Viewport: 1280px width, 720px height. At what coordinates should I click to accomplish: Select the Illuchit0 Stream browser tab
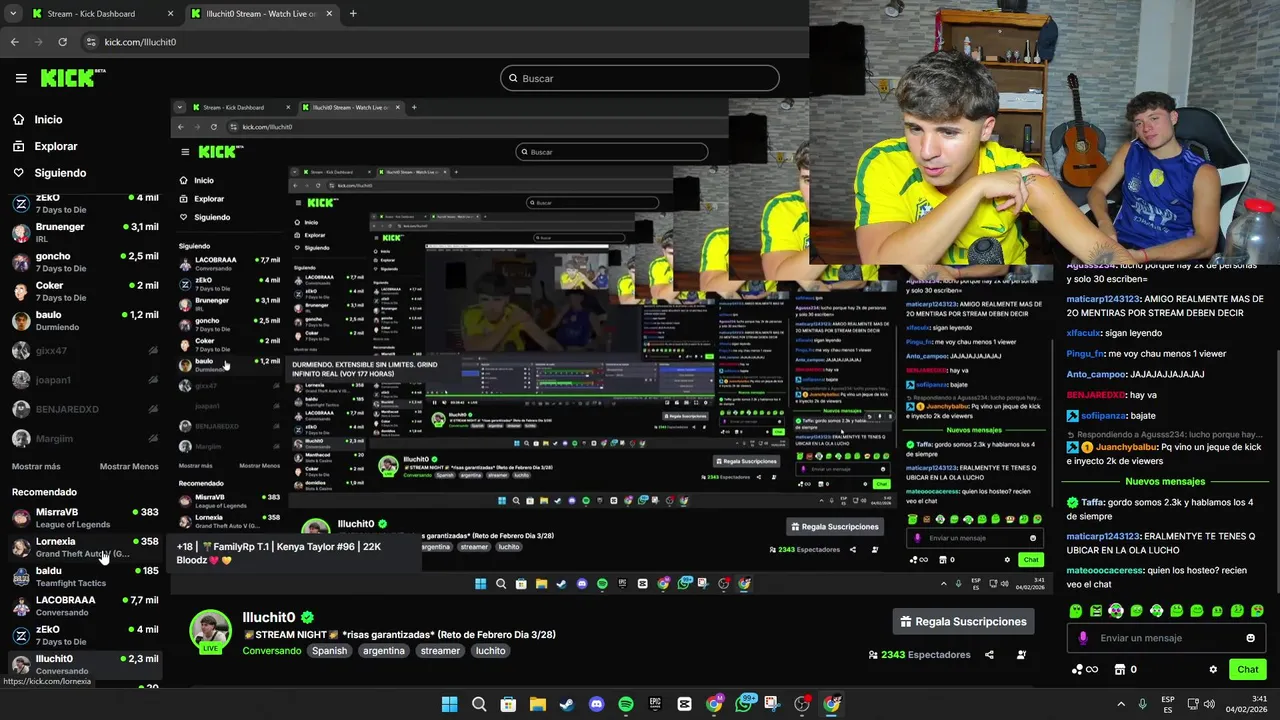pos(260,14)
